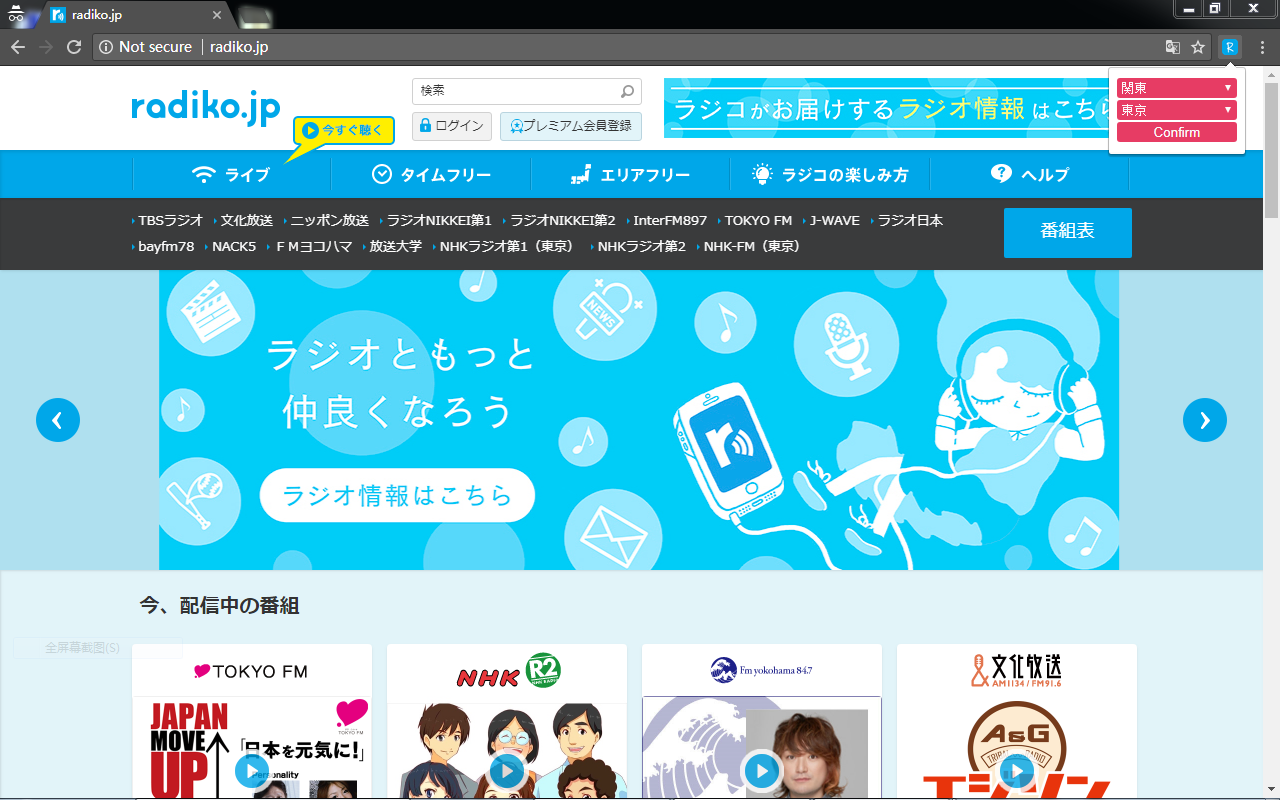Click the ラジオ情報はこちら banner button

(397, 495)
